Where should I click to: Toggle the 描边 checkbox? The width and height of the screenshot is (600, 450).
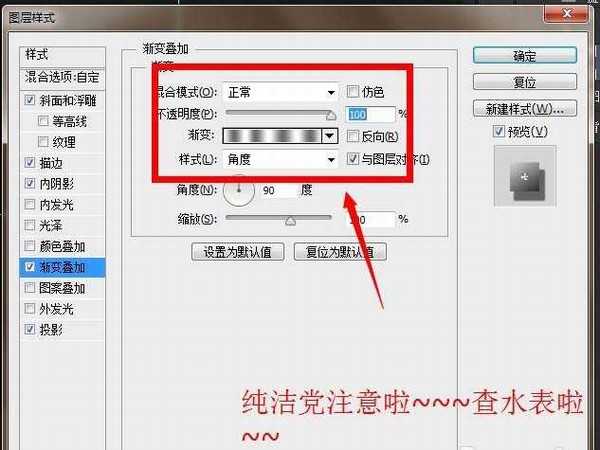[30, 163]
